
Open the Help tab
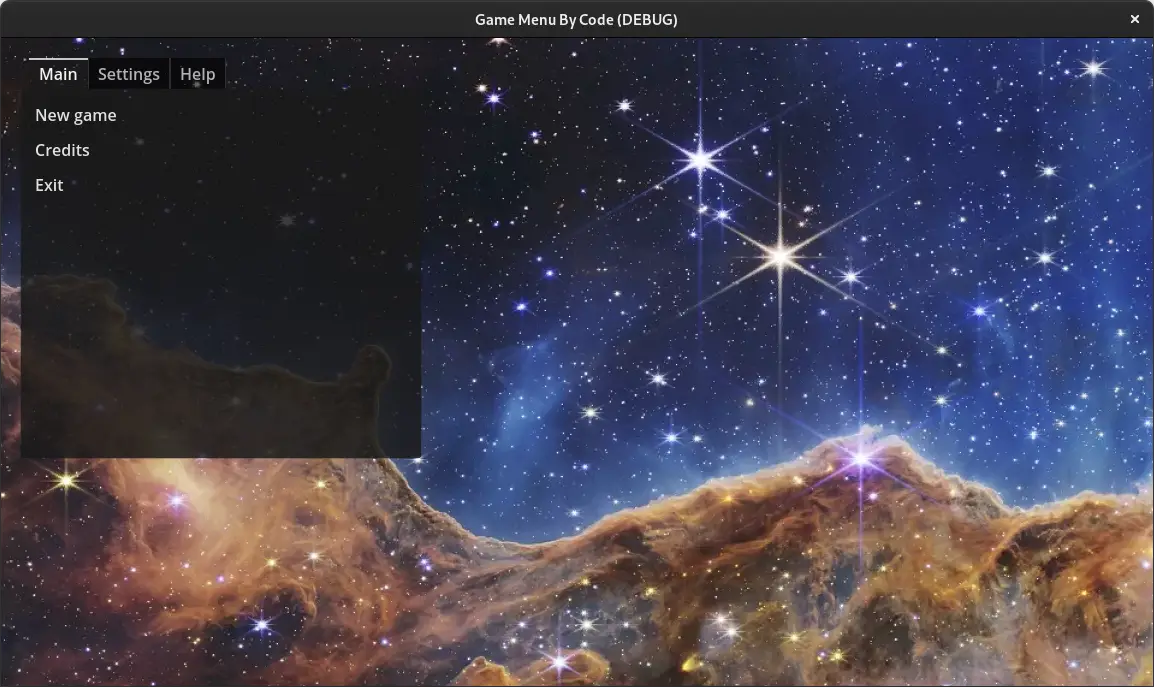pyautogui.click(x=197, y=74)
